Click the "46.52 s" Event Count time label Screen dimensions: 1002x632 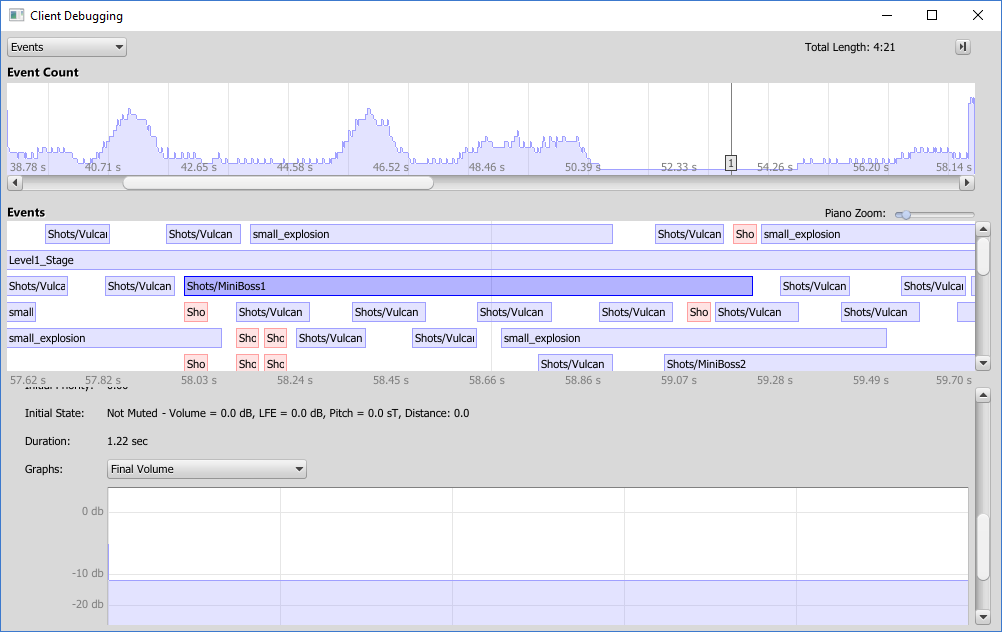(x=390, y=167)
